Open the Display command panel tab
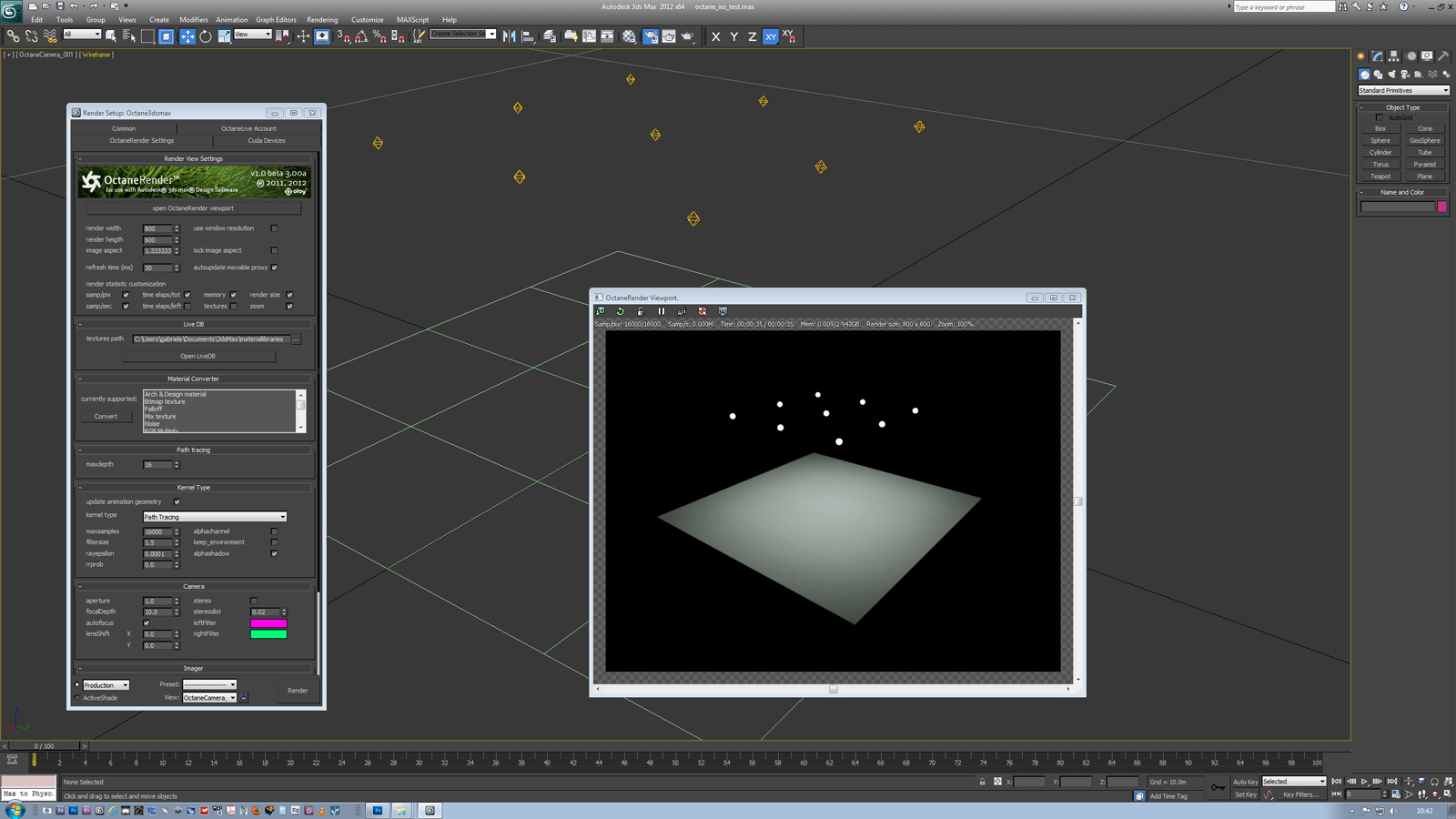This screenshot has width=1456, height=819. [x=1427, y=56]
